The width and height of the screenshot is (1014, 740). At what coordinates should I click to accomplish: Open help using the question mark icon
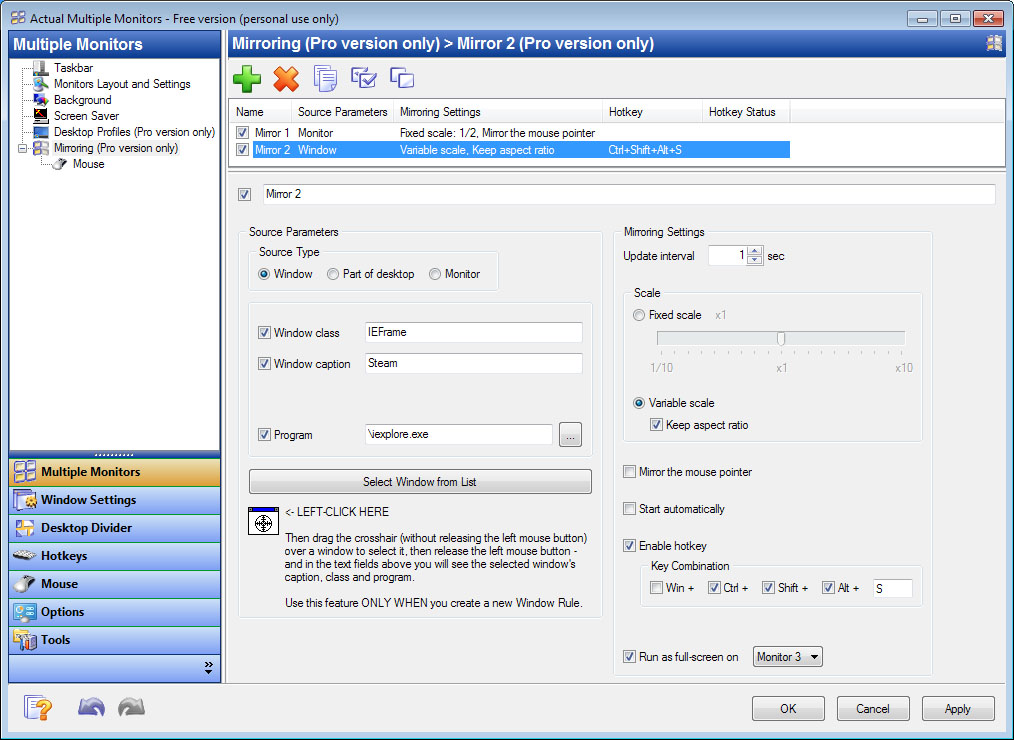[36, 707]
